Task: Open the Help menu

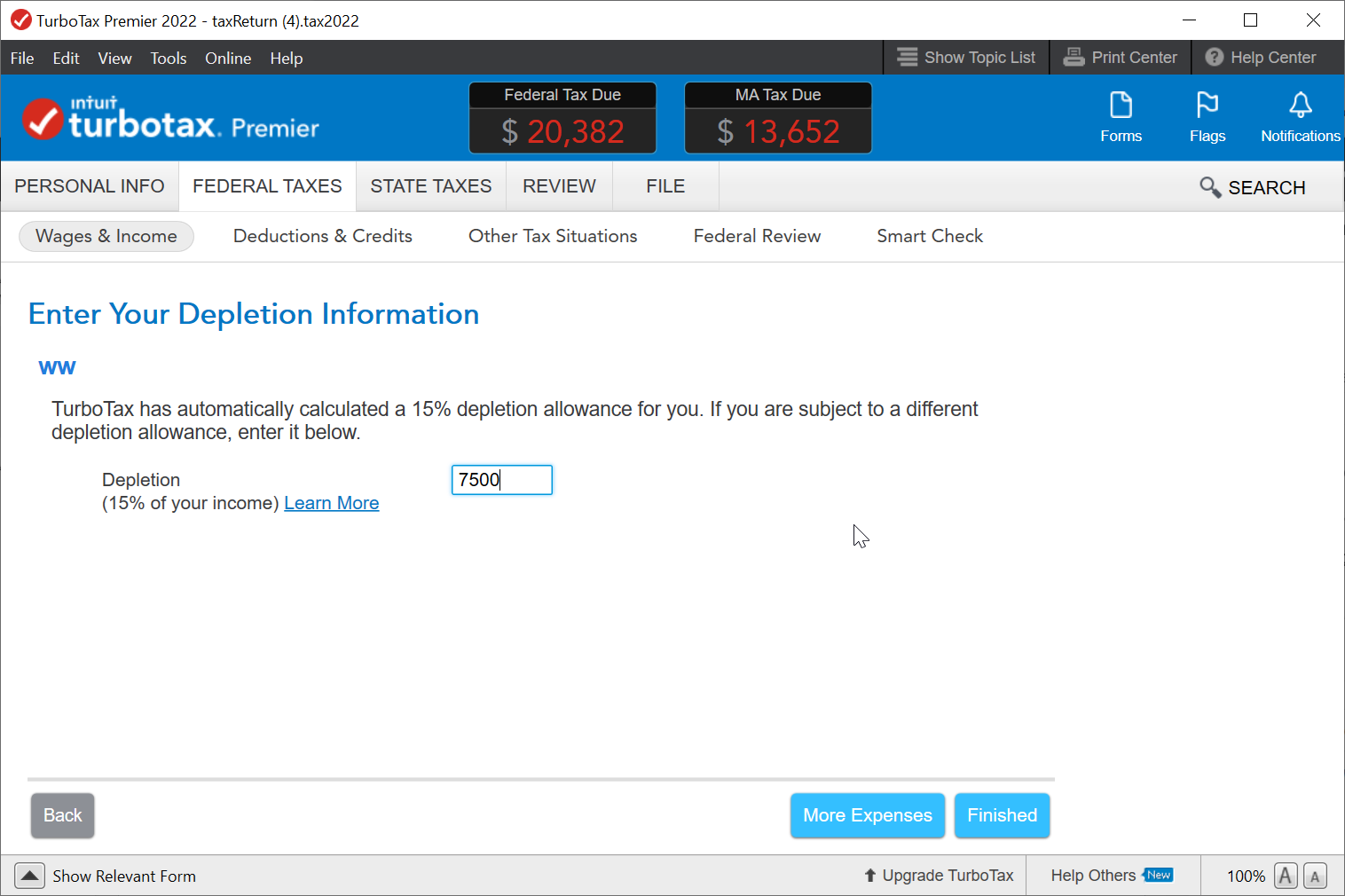Action: pyautogui.click(x=287, y=58)
